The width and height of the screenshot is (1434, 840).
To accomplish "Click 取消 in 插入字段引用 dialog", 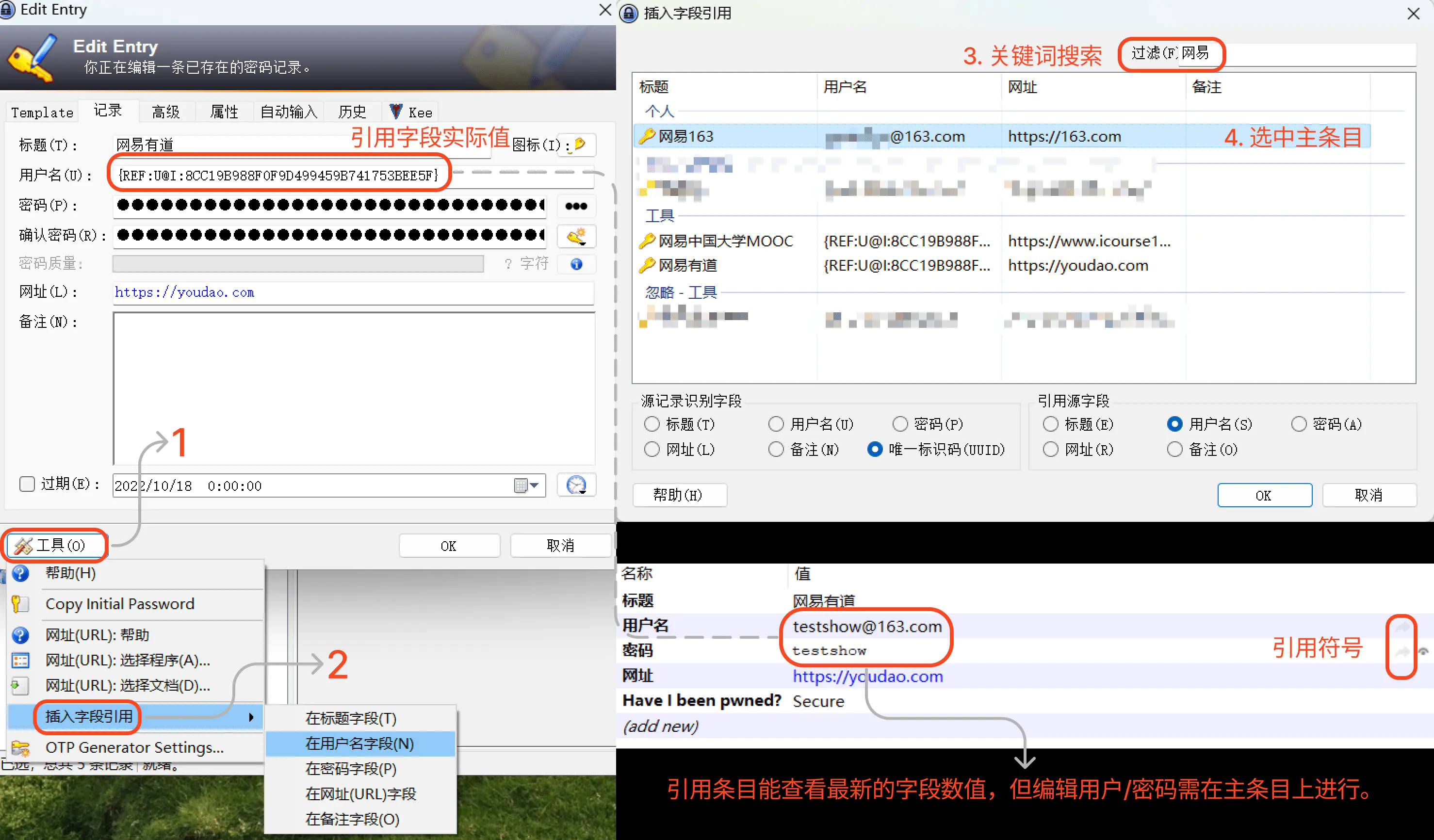I will tap(1369, 495).
